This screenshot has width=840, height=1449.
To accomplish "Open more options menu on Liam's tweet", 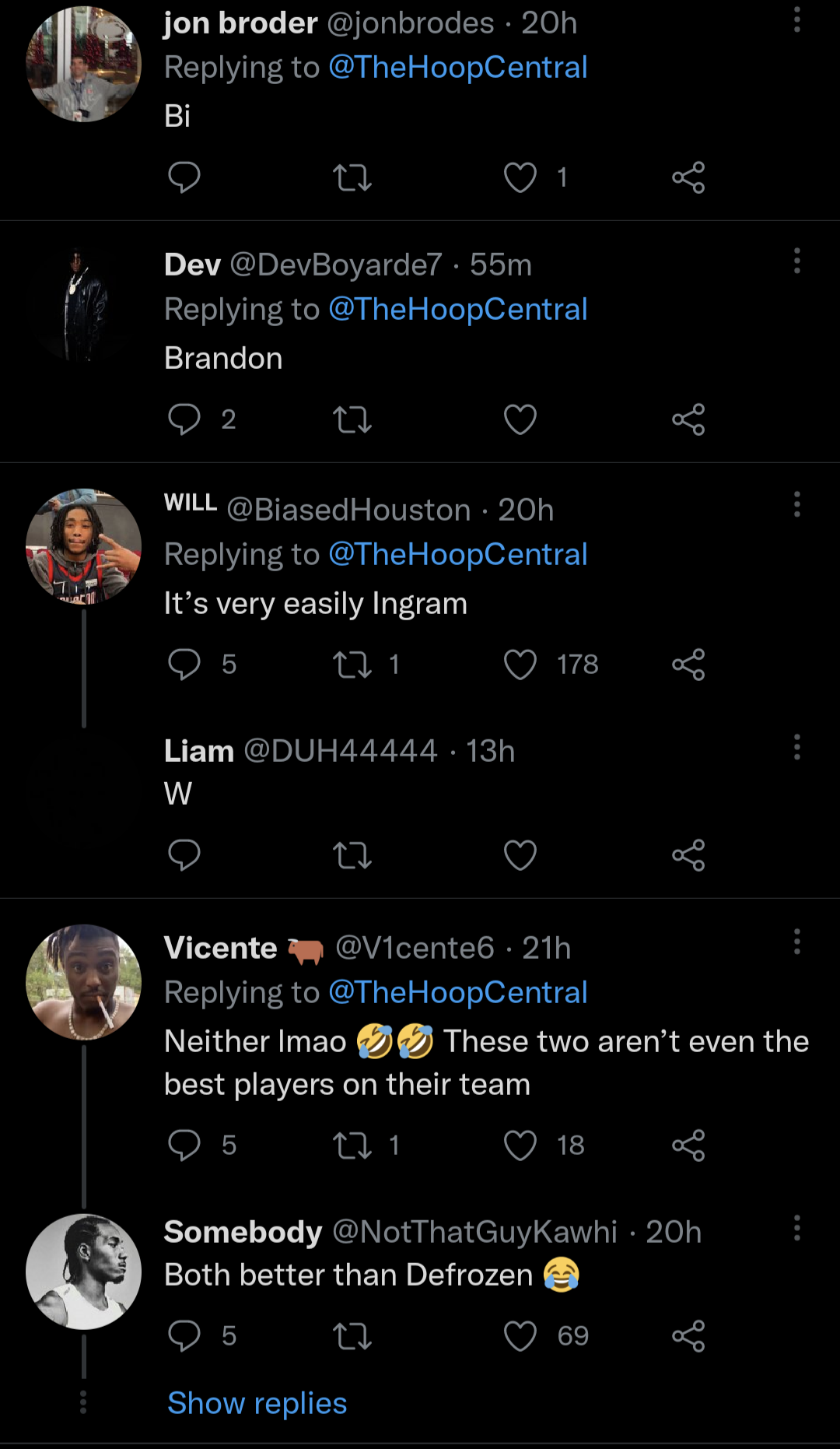I will point(796,747).
